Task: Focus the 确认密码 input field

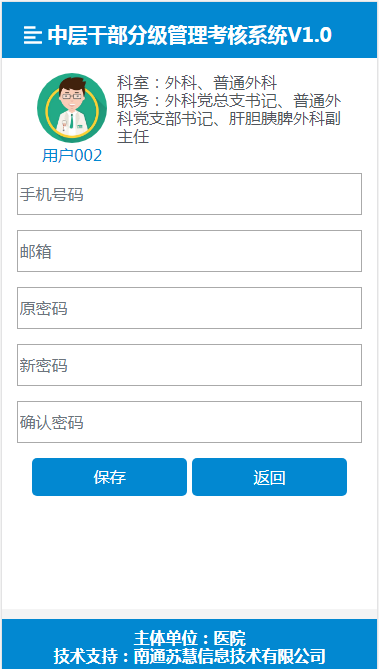Action: click(190, 422)
